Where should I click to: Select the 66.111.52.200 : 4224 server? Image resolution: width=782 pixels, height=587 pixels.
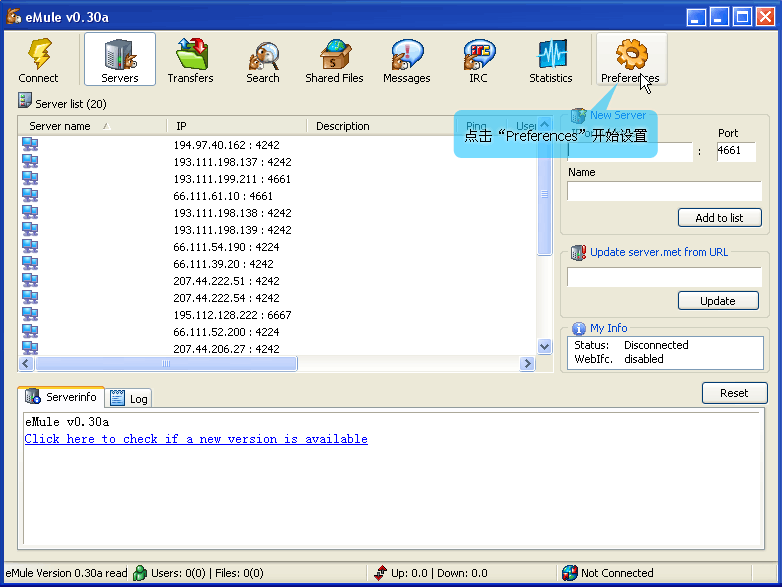[x=226, y=332]
